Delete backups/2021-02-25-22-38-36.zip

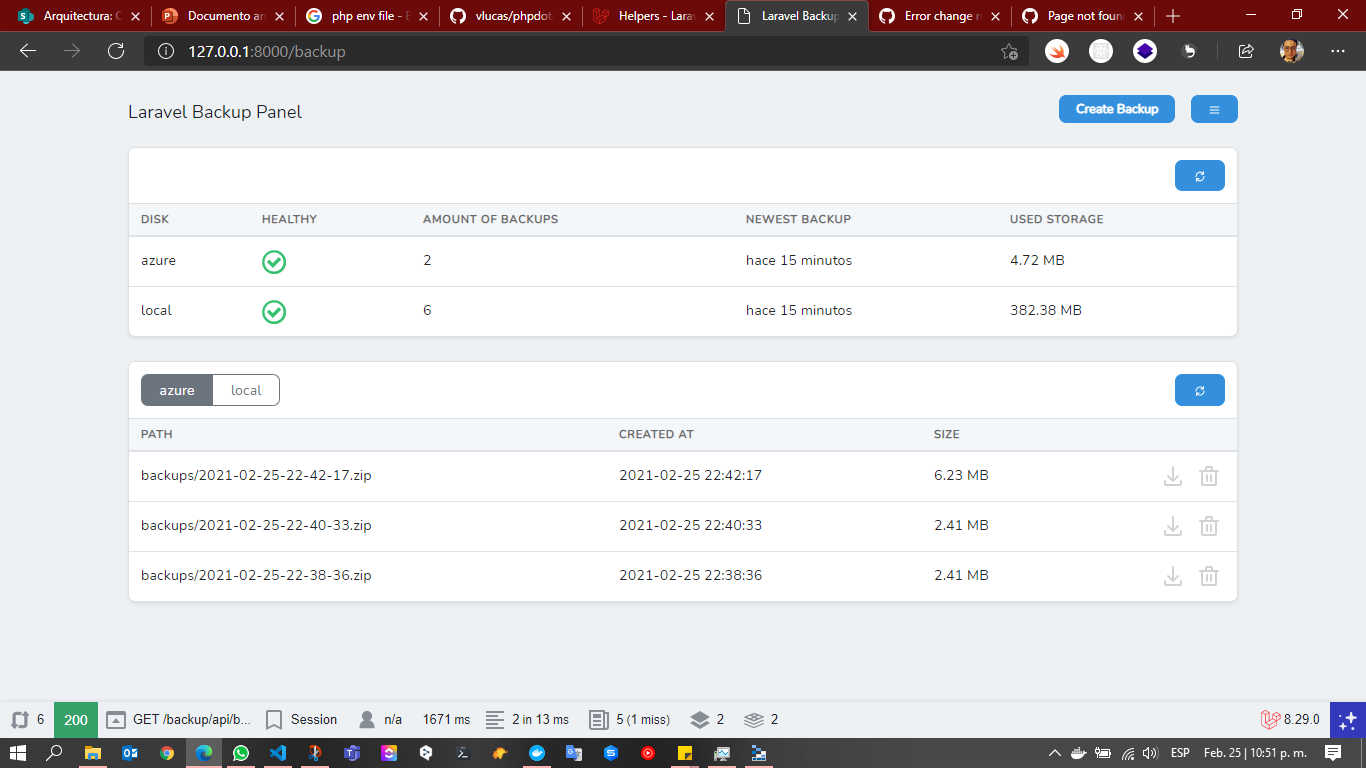point(1209,576)
